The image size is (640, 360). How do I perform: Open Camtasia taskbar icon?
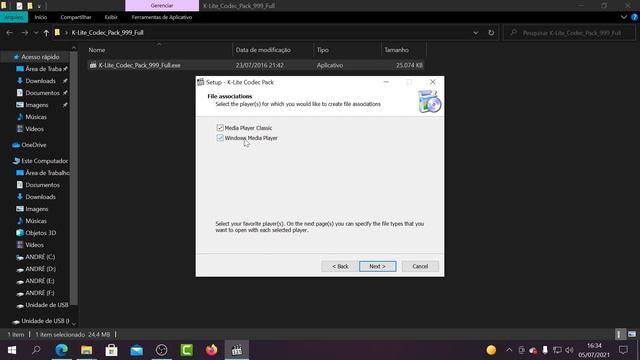click(187, 350)
